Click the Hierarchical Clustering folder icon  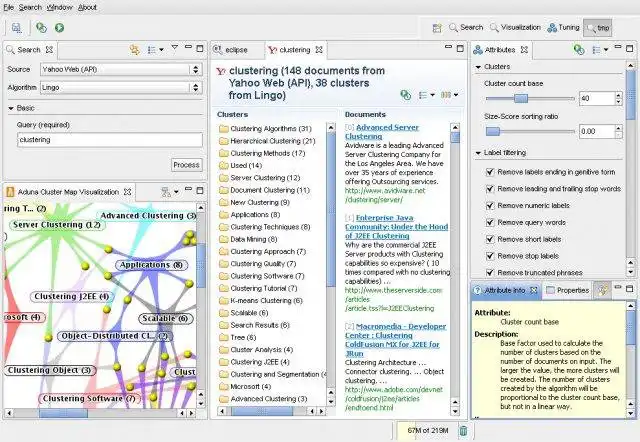[223, 141]
